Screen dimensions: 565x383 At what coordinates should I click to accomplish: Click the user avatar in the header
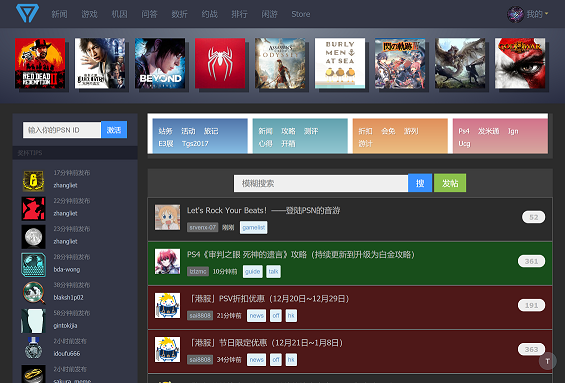515,14
